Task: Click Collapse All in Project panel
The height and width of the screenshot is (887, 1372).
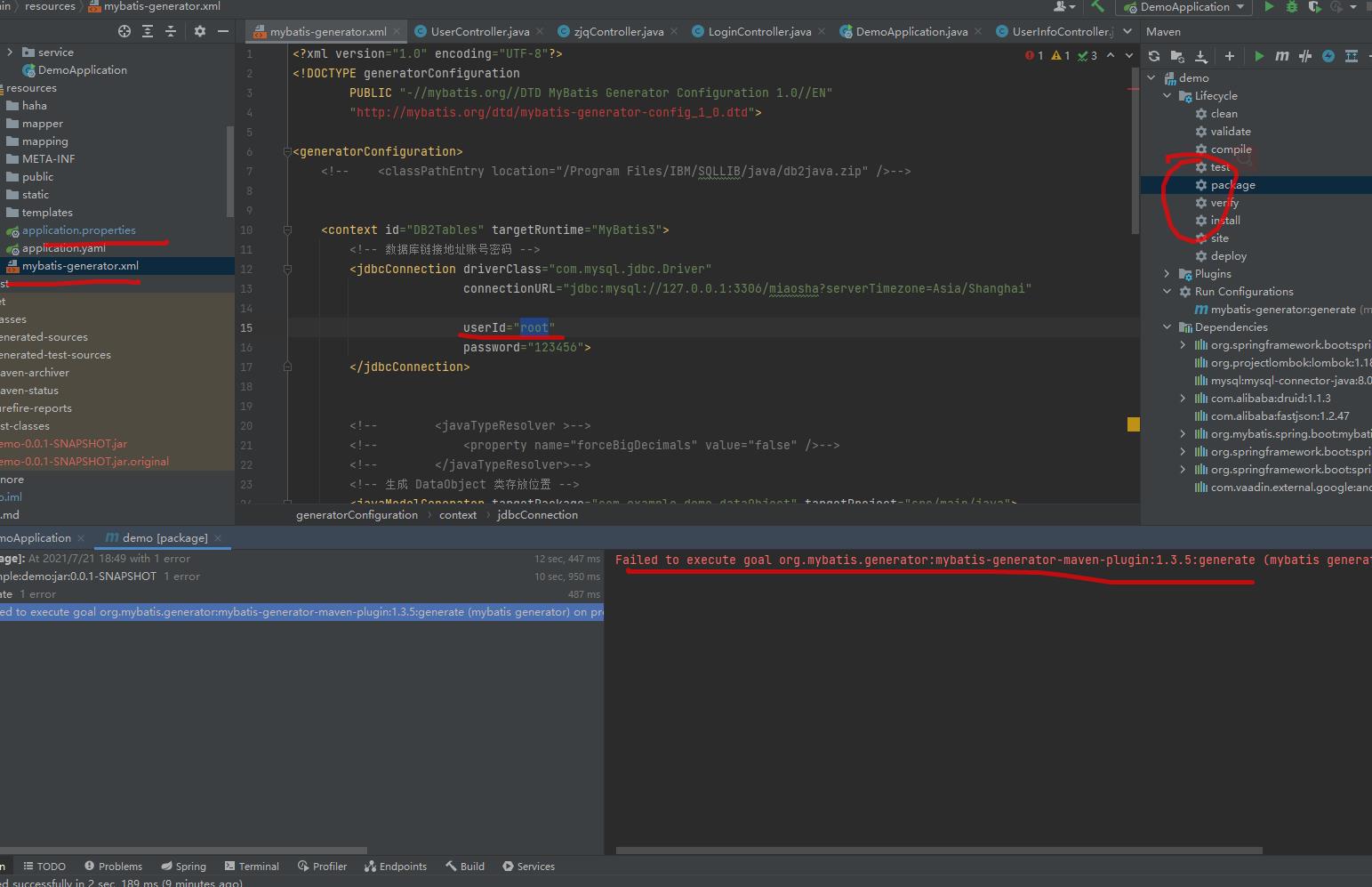Action: point(171,31)
